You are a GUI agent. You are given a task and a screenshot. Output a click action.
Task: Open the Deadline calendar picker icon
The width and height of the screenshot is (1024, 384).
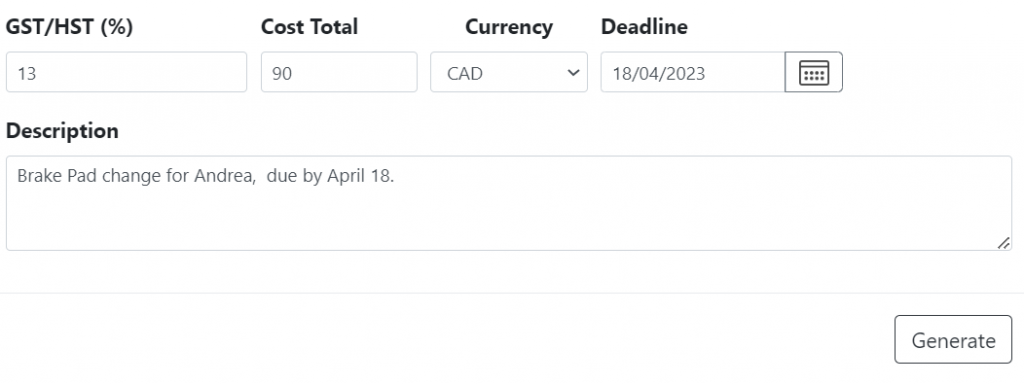[x=814, y=72]
